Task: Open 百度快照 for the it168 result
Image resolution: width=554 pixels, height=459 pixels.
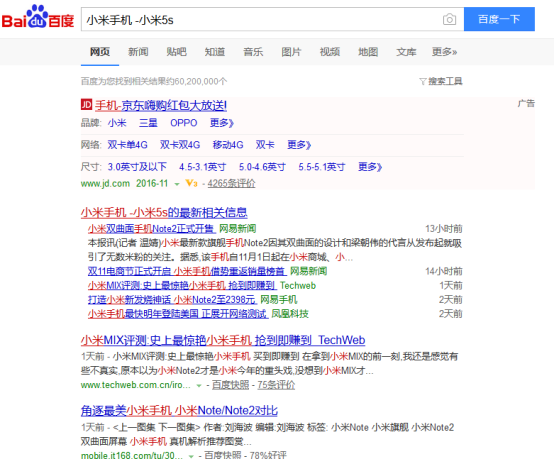Action: pyautogui.click(x=223, y=455)
